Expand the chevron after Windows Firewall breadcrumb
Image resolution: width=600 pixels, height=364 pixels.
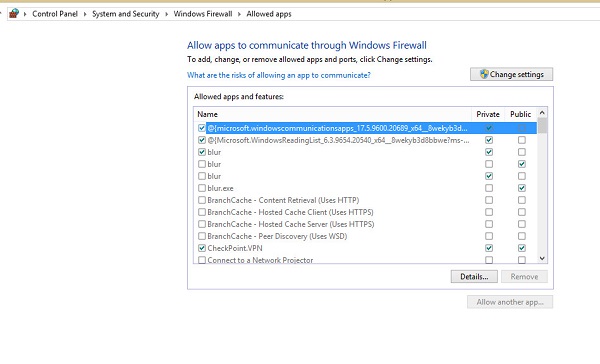coord(239,14)
